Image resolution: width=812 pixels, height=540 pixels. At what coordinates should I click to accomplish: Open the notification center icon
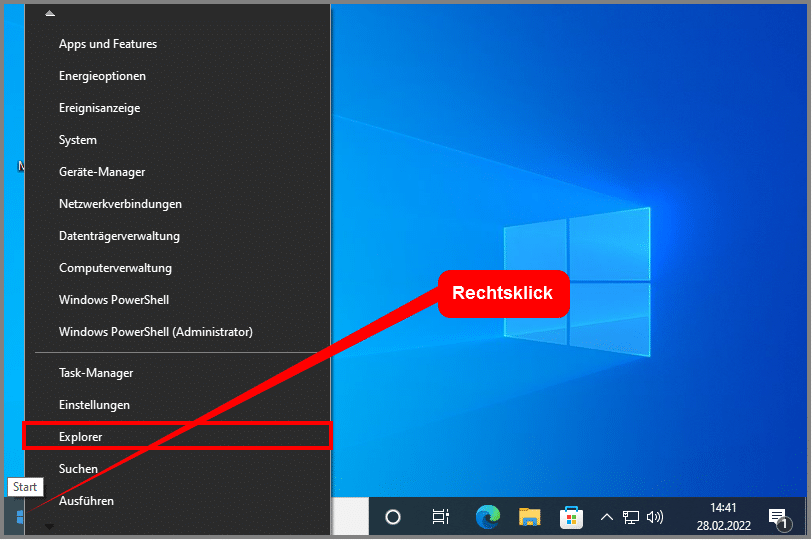tap(778, 517)
